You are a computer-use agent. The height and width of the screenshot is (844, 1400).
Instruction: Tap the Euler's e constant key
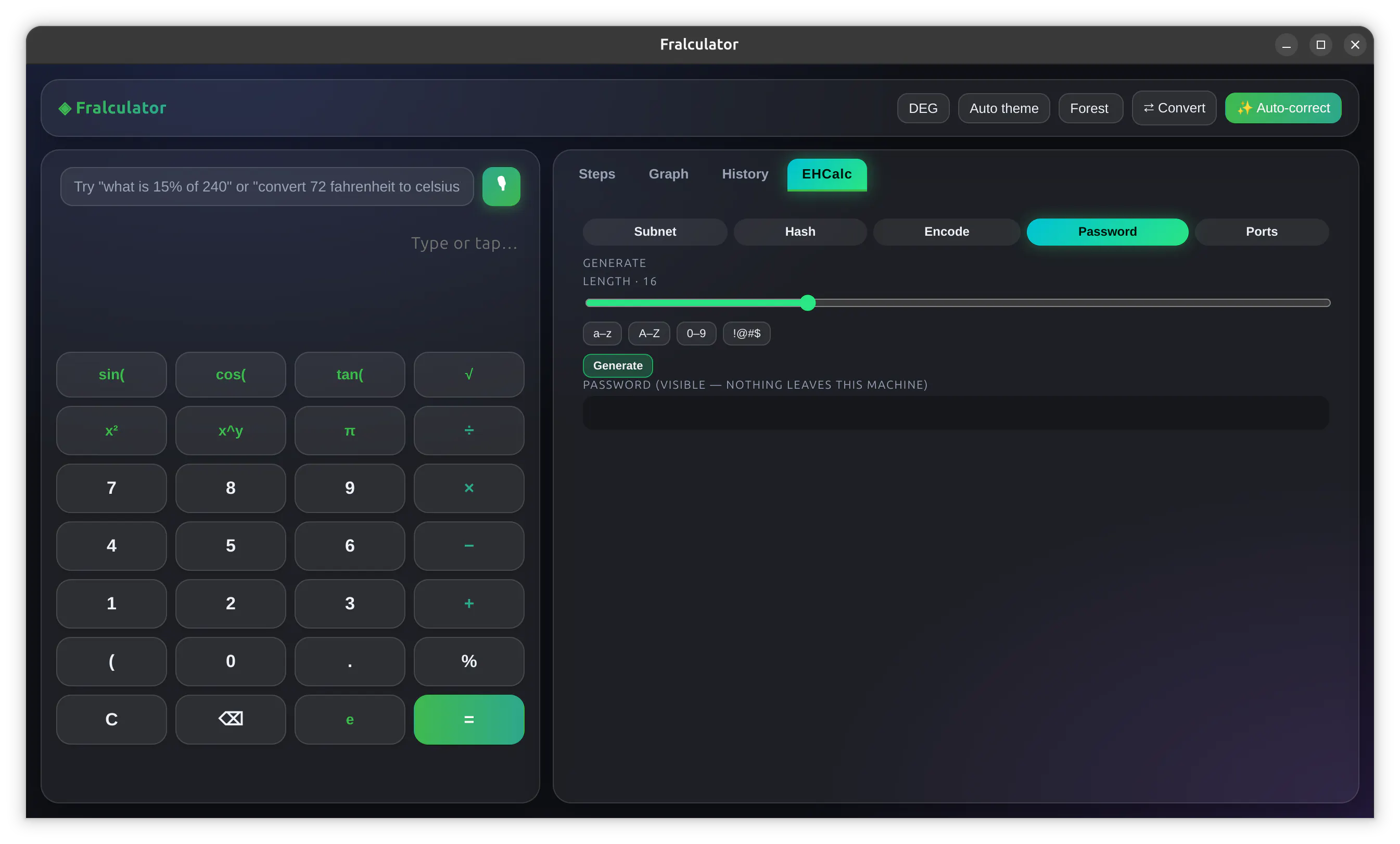(350, 719)
